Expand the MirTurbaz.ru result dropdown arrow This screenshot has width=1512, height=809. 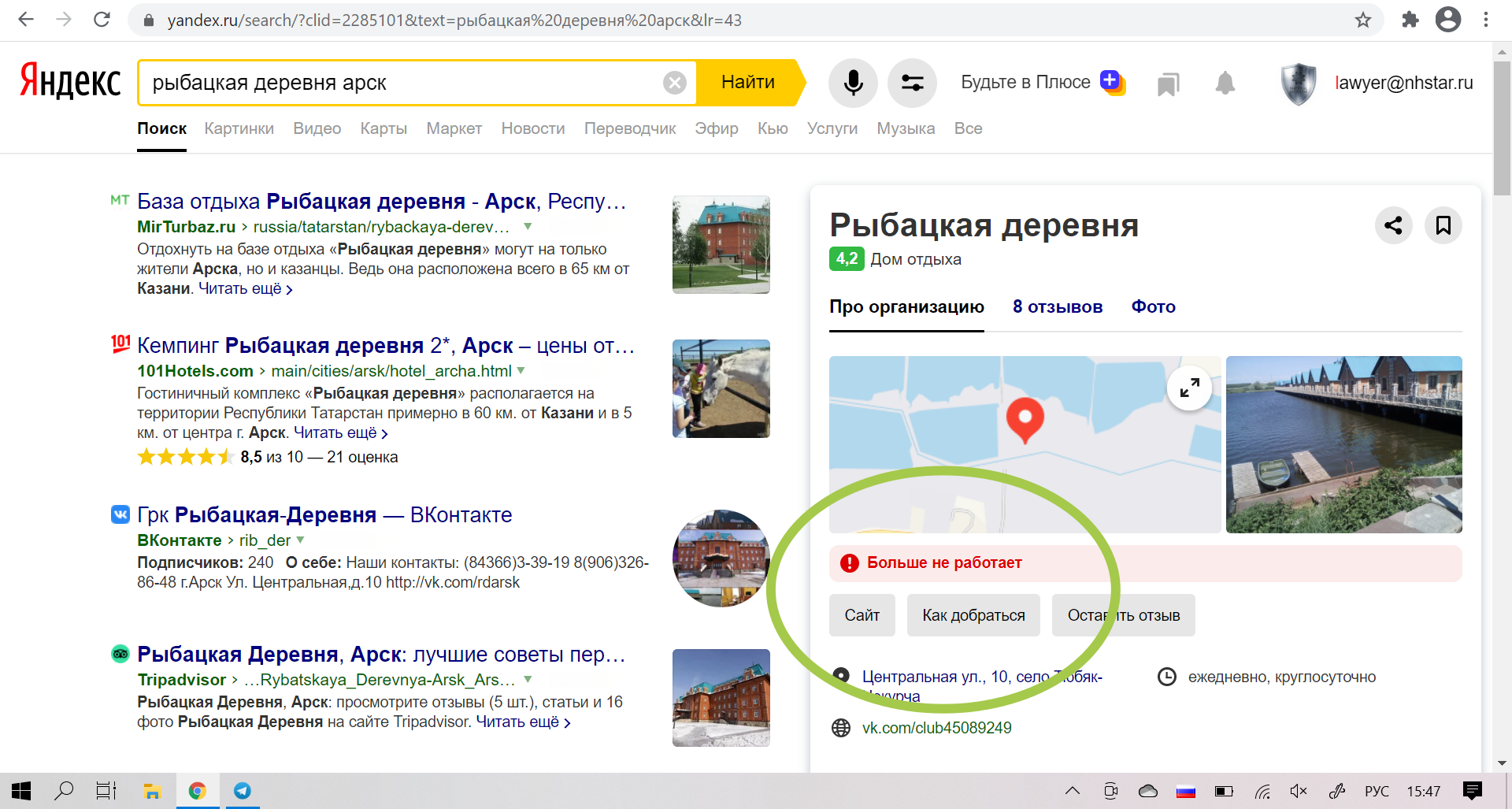[528, 227]
